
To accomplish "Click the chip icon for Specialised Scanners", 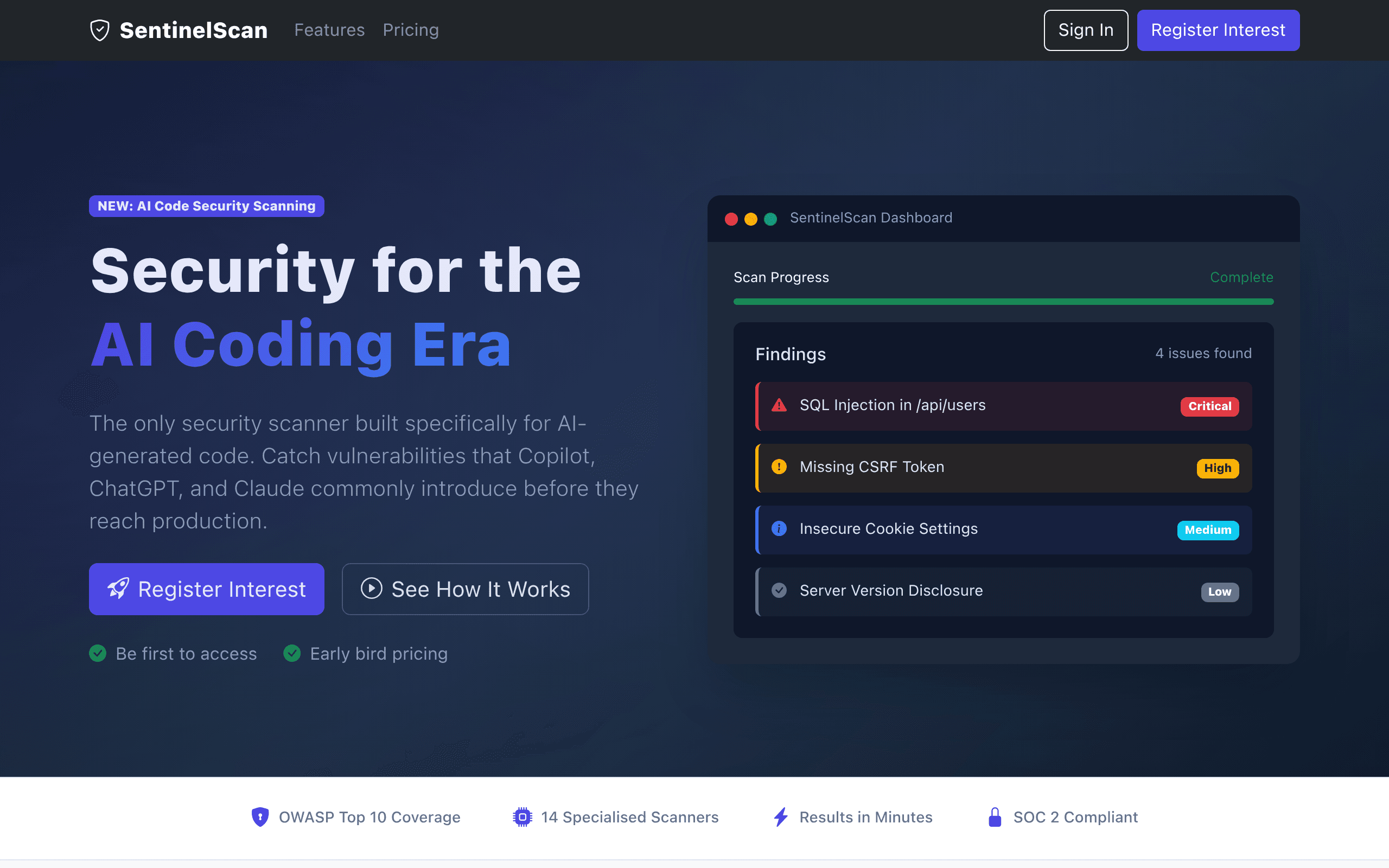I will (523, 817).
